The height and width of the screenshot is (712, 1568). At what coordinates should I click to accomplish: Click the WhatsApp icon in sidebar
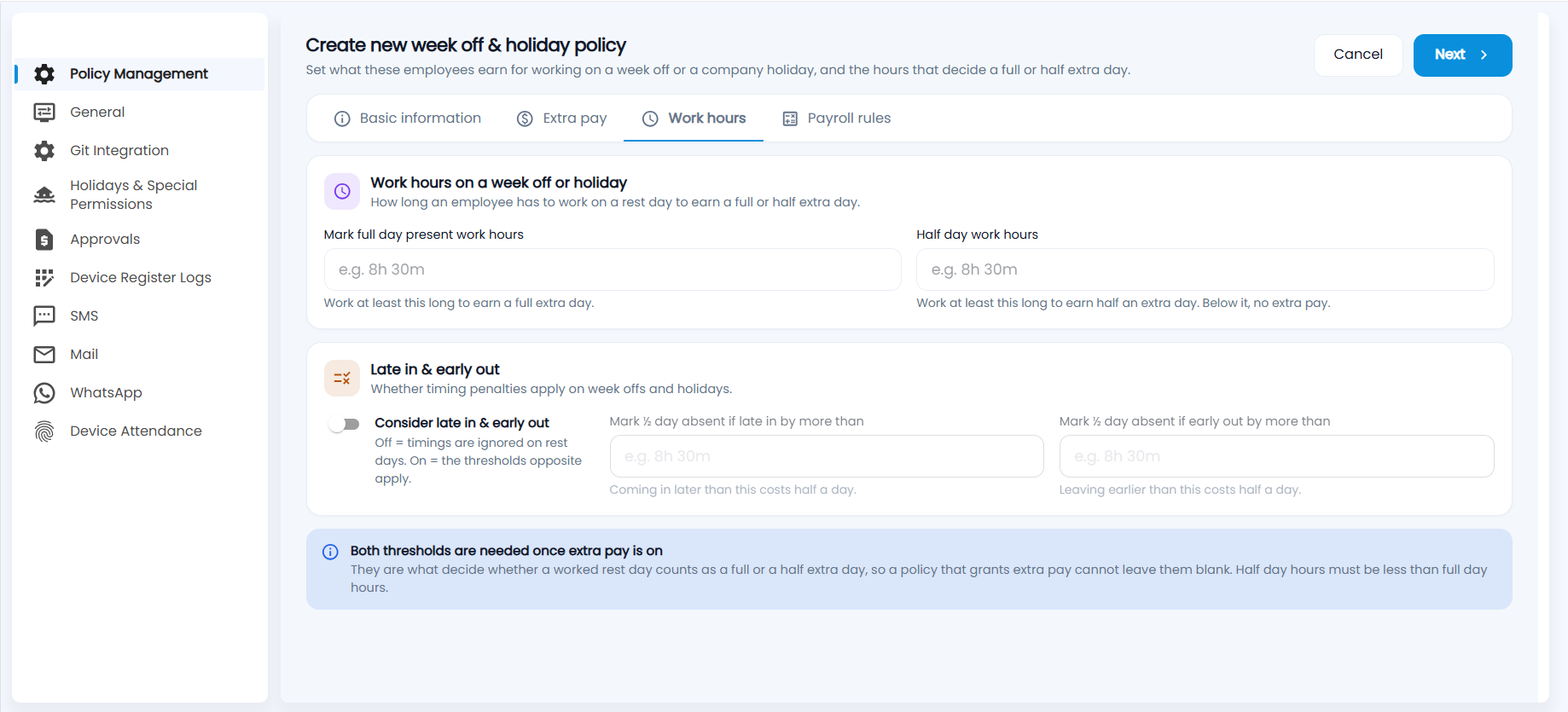(x=44, y=393)
